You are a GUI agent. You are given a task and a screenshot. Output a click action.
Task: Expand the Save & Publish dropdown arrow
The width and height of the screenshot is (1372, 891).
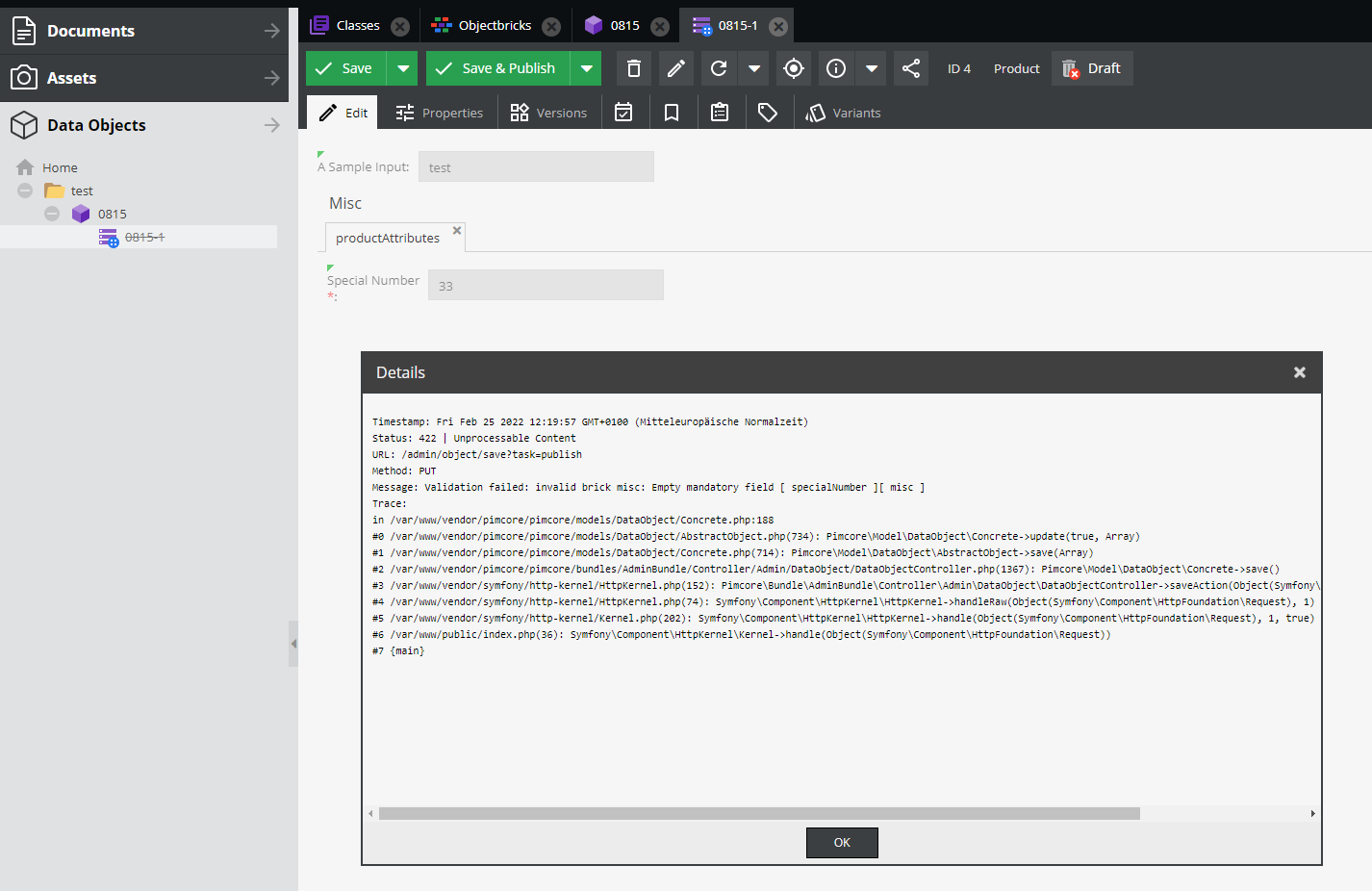pyautogui.click(x=586, y=68)
